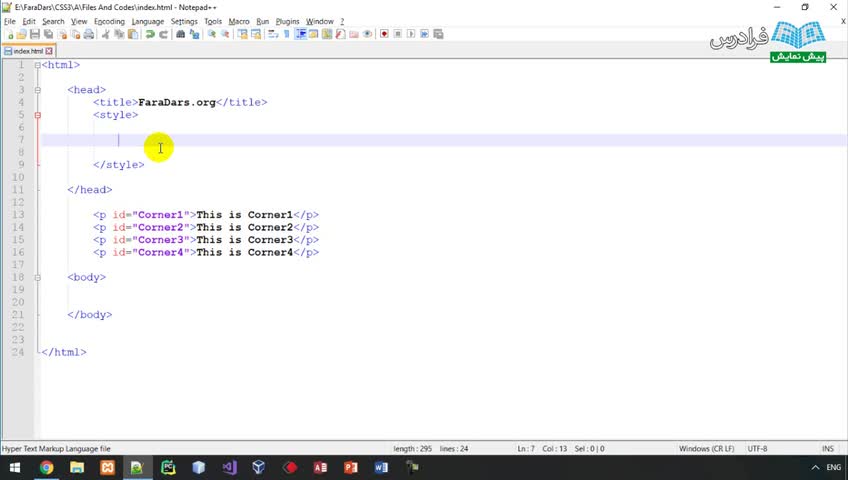Click the Copy toolbar icon
This screenshot has height=480, width=848.
pyautogui.click(x=119, y=34)
